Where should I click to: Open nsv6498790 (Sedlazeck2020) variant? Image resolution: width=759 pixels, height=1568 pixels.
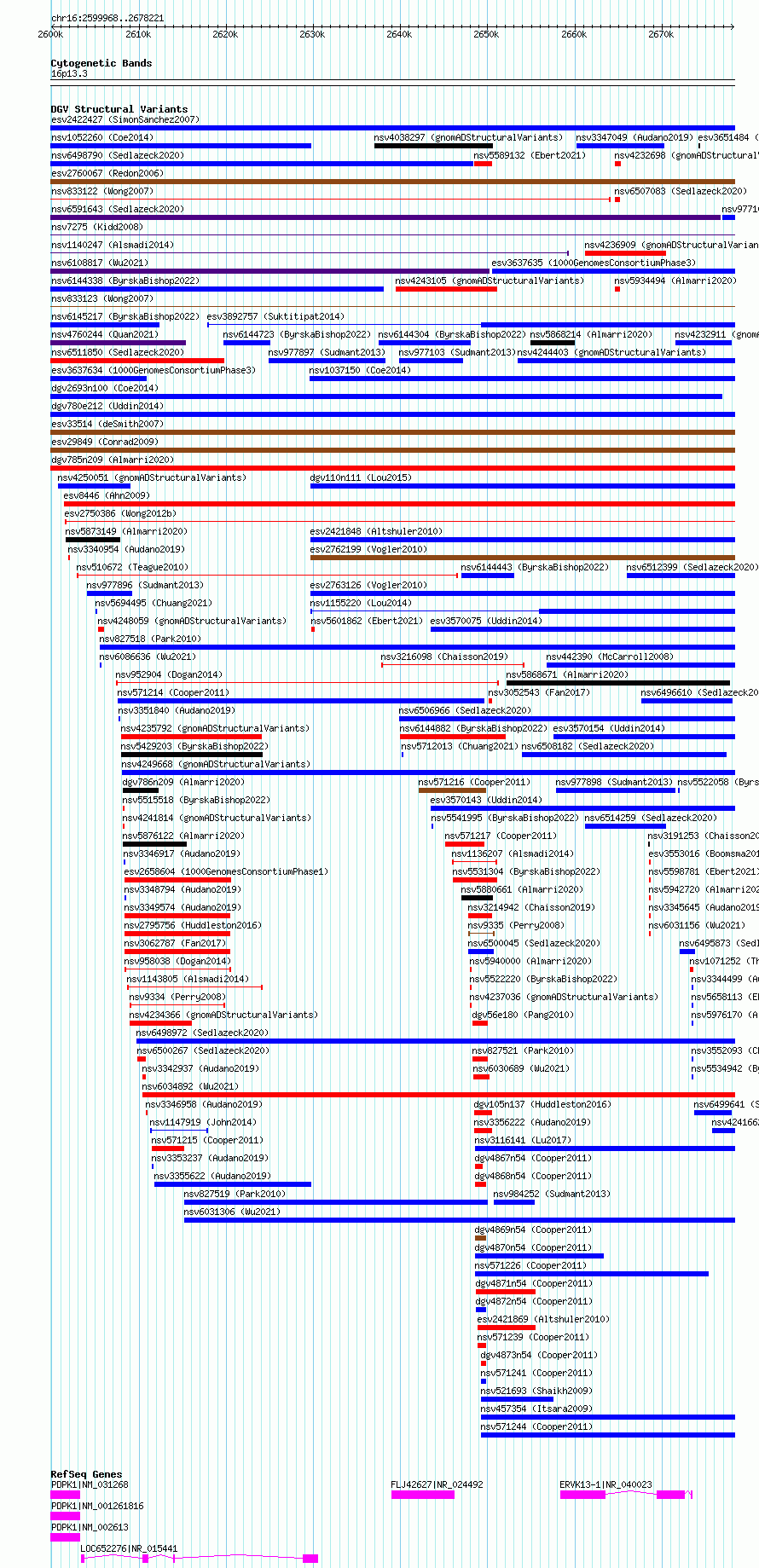[x=118, y=155]
